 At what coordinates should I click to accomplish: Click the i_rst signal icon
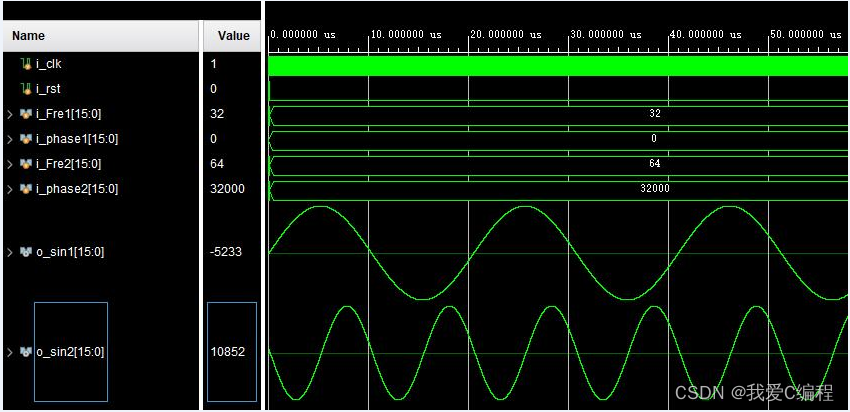(26, 89)
